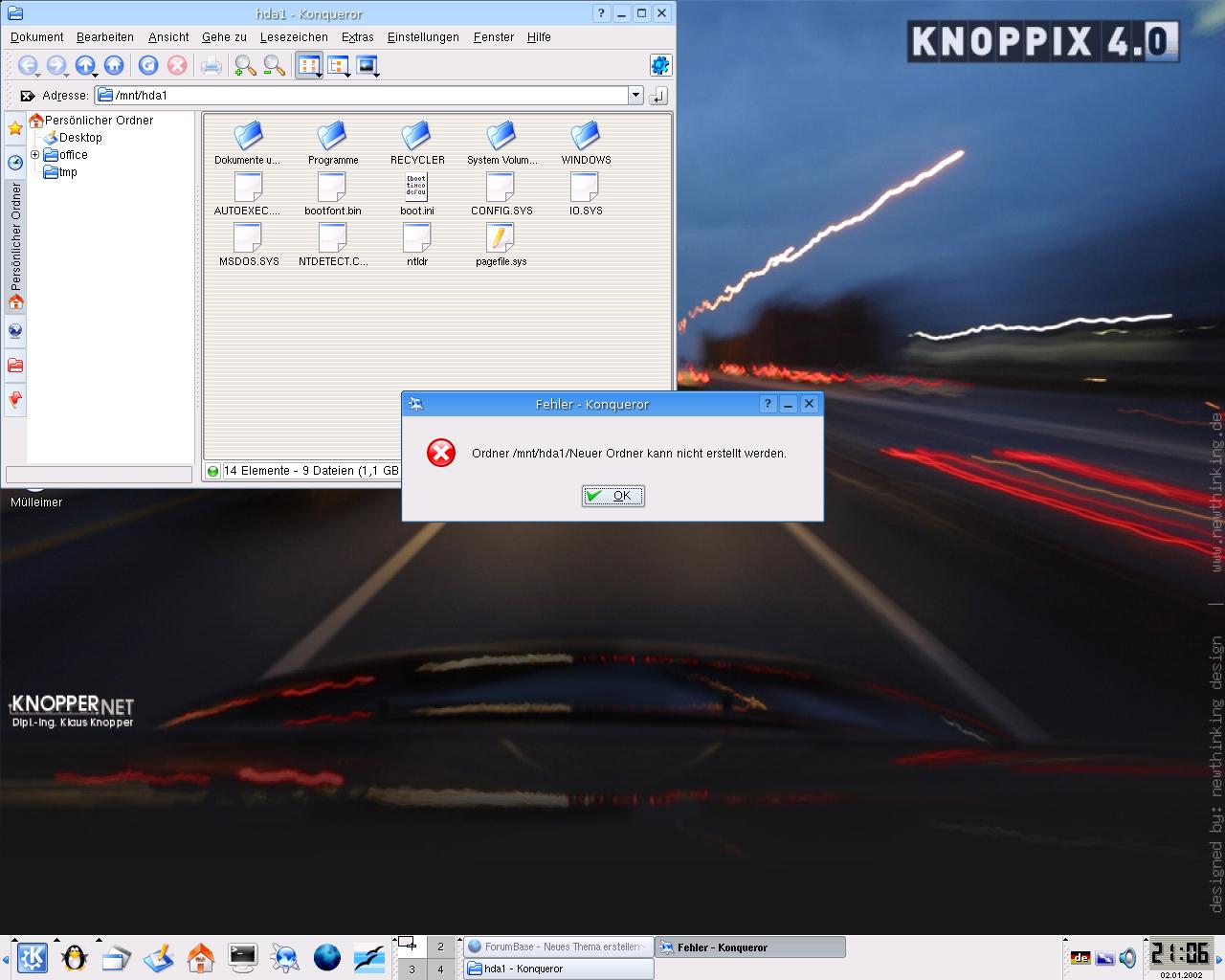This screenshot has width=1225, height=980.
Task: Open the History sidebar clock tab
Action: tap(15, 163)
